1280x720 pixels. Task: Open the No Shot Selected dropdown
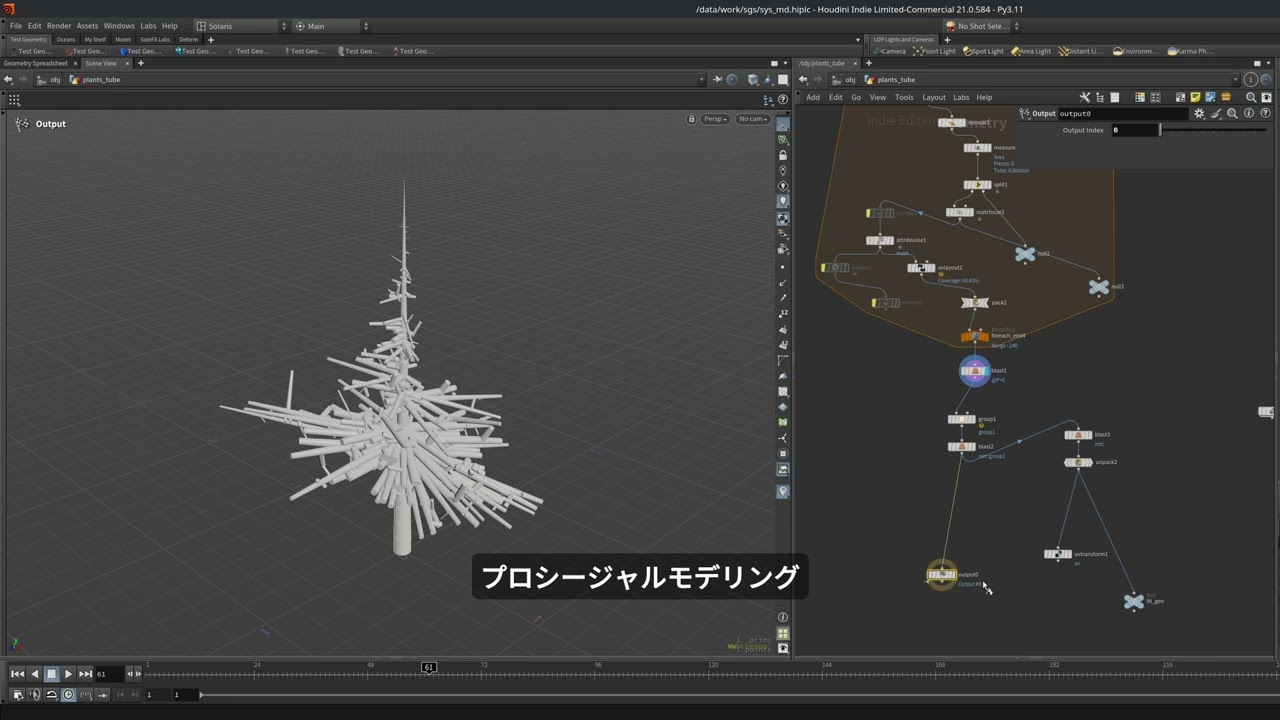pos(982,26)
